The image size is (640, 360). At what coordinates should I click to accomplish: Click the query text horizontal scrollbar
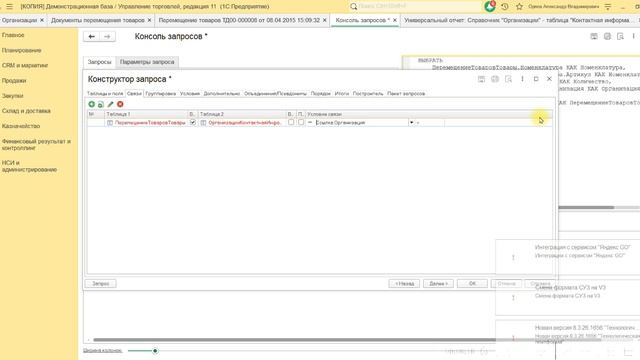tap(586, 207)
